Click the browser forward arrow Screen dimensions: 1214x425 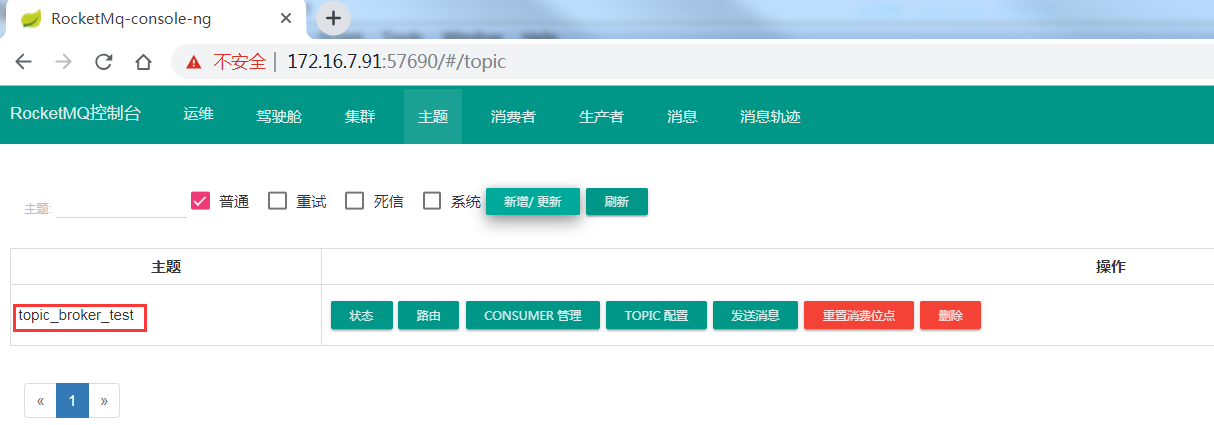click(x=63, y=61)
